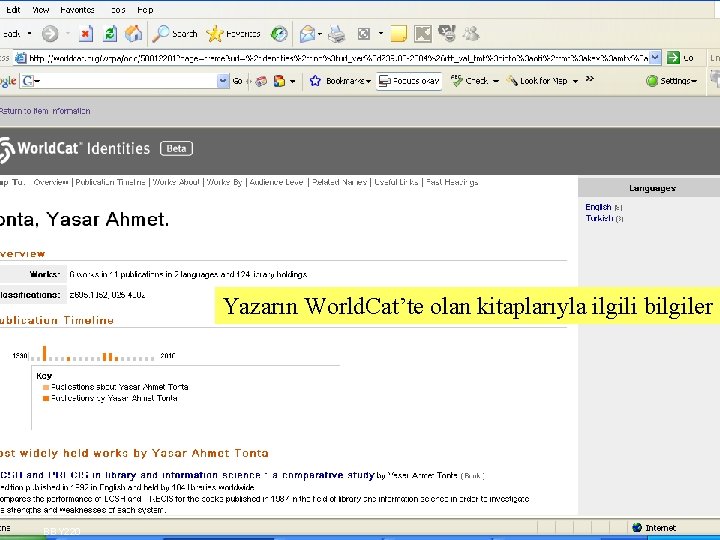720x540 pixels.
Task: Click the Internet zone status indicator
Action: (654, 528)
